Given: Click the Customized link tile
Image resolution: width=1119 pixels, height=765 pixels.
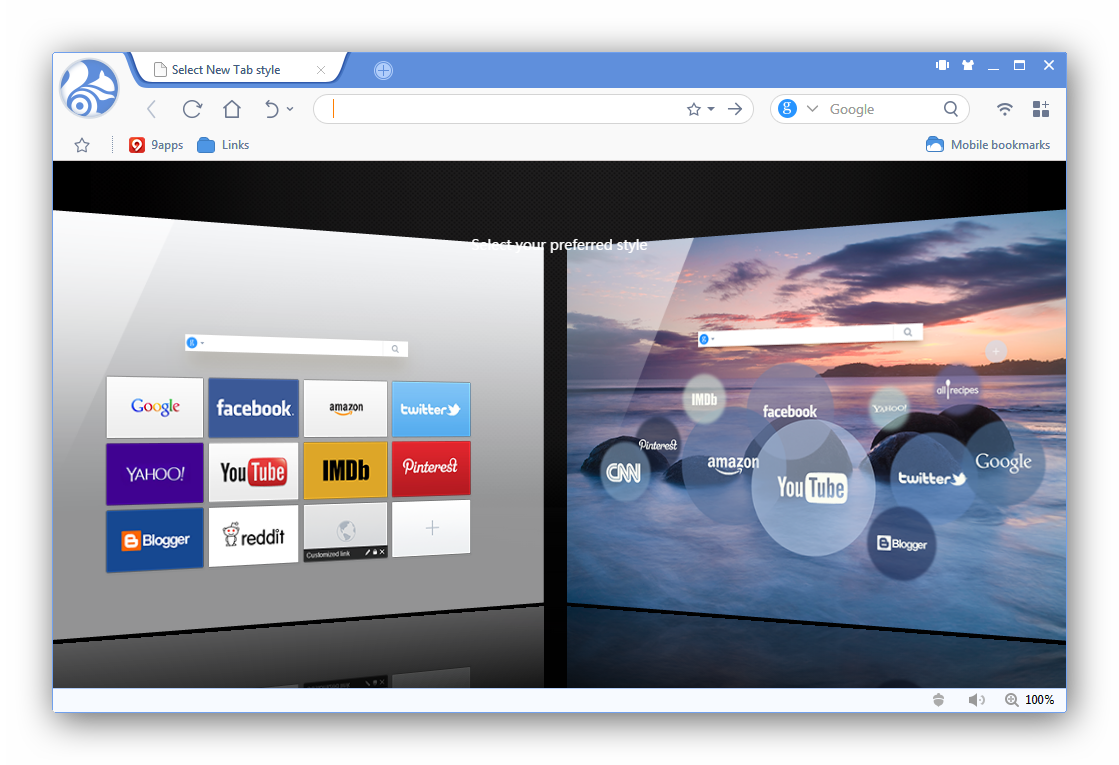Looking at the screenshot, I should pyautogui.click(x=345, y=532).
